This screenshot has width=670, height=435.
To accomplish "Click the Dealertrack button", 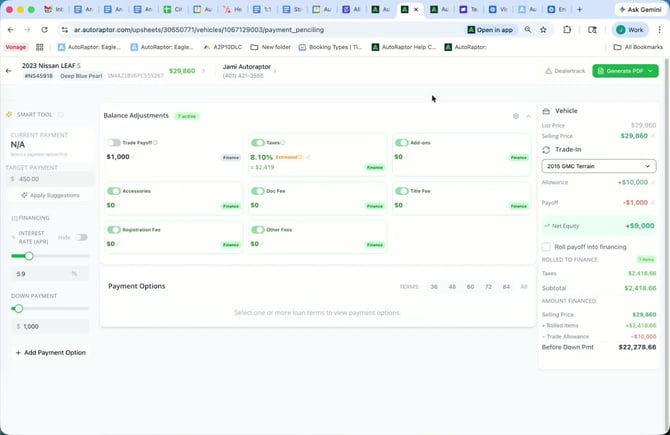I will (564, 71).
